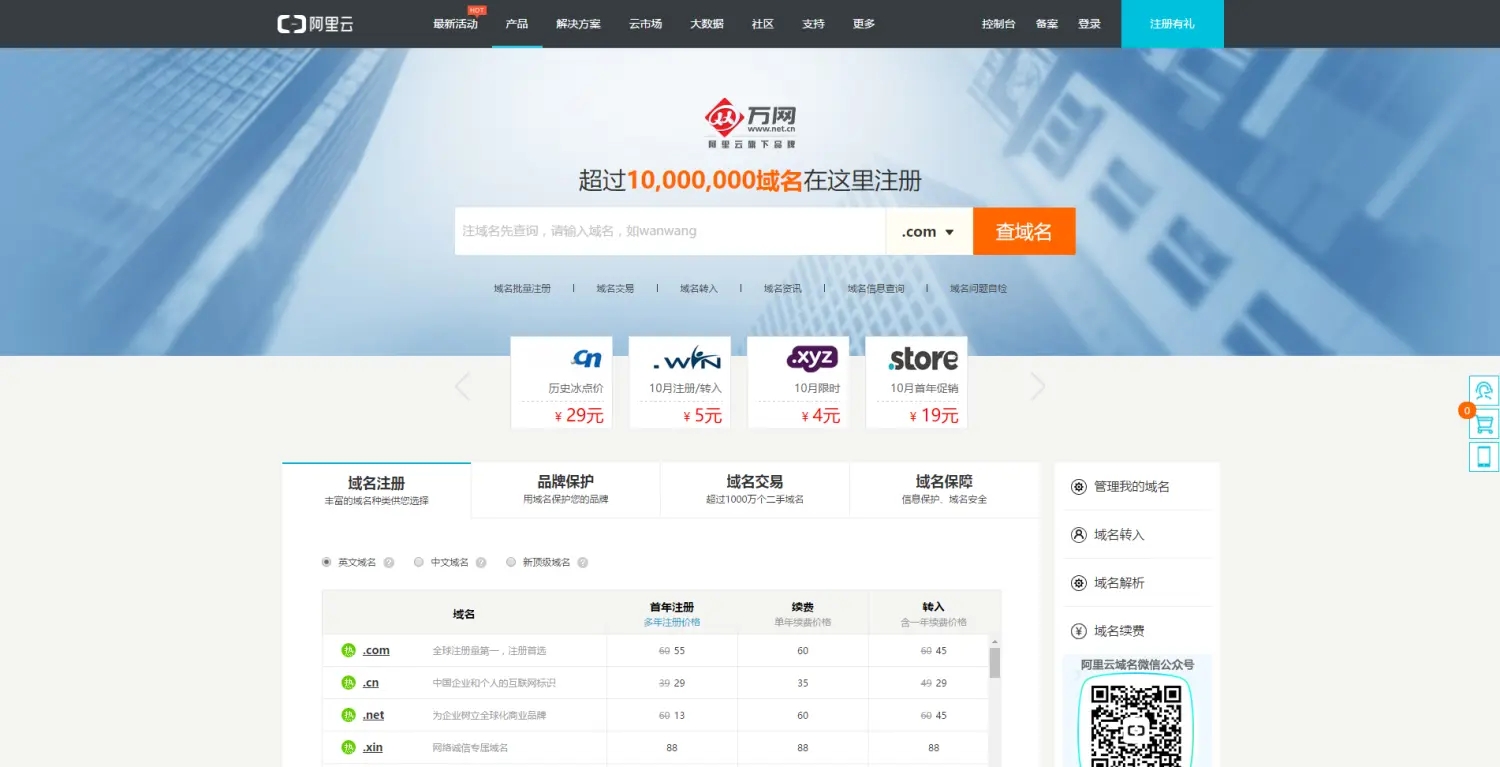This screenshot has width=1500, height=767.
Task: Open customer service headset icon on right edge
Action: click(x=1484, y=390)
